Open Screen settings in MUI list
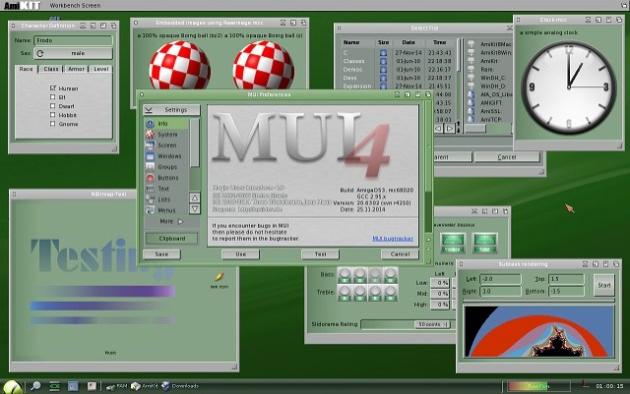The width and height of the screenshot is (630, 394). (166, 145)
